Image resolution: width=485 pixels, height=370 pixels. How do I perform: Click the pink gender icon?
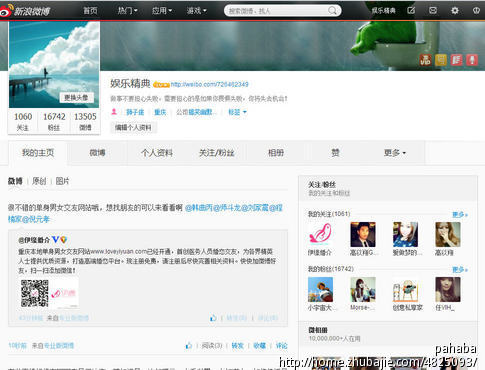pos(114,112)
